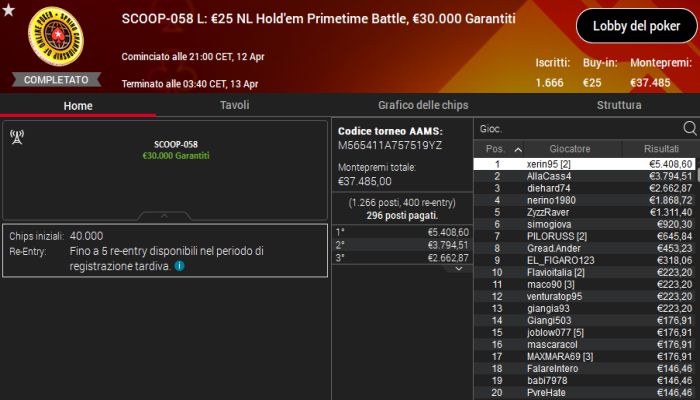Image resolution: width=700 pixels, height=400 pixels.
Task: Click the broadcast antenna icon
Action: (x=16, y=137)
